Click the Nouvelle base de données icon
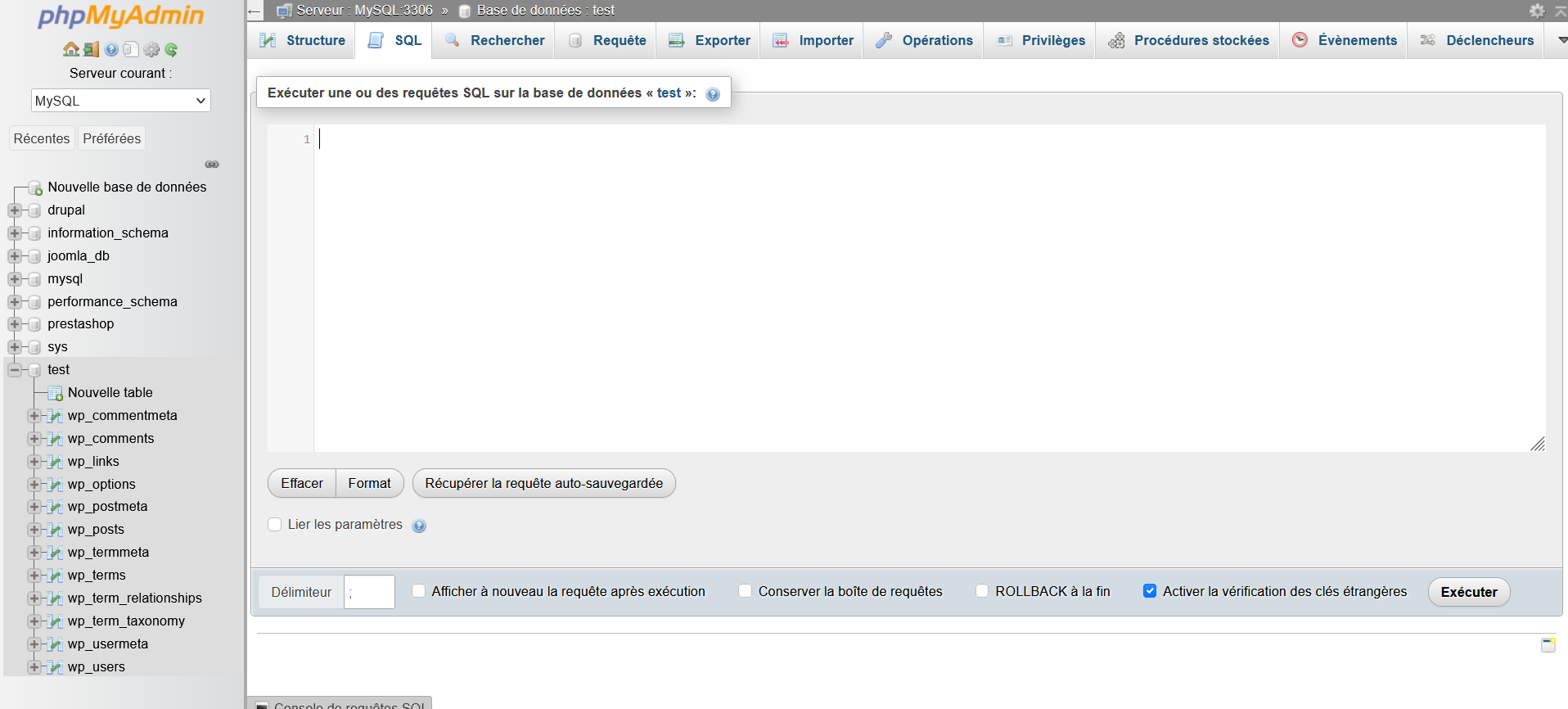The width and height of the screenshot is (1568, 709). (35, 188)
